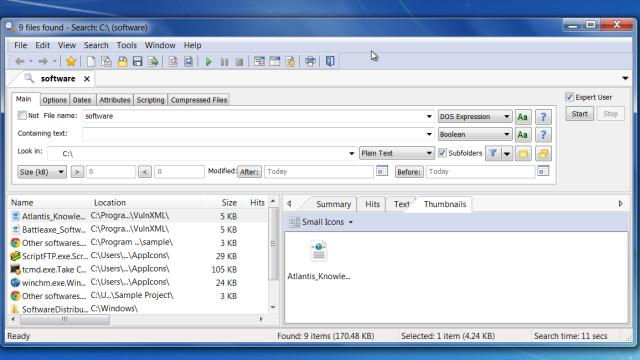Open a saved search with the folder icon
Image resolution: width=640 pixels, height=360 pixels.
click(122, 62)
